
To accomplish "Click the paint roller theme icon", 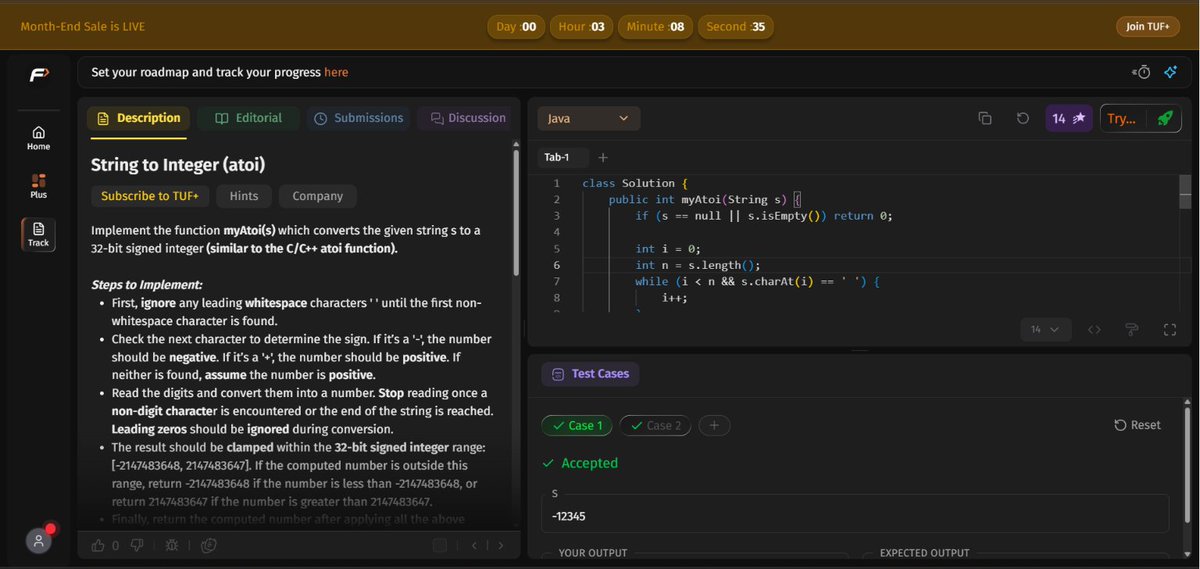I will pos(1132,329).
